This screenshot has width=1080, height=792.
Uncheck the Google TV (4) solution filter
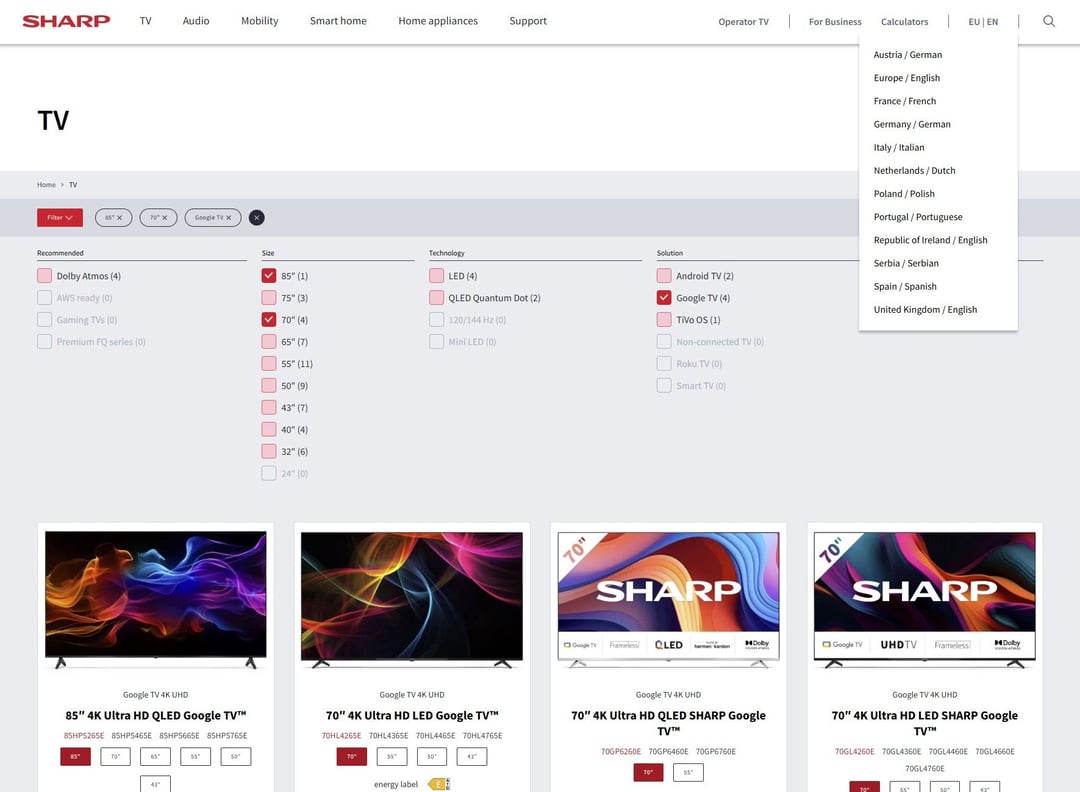664,298
